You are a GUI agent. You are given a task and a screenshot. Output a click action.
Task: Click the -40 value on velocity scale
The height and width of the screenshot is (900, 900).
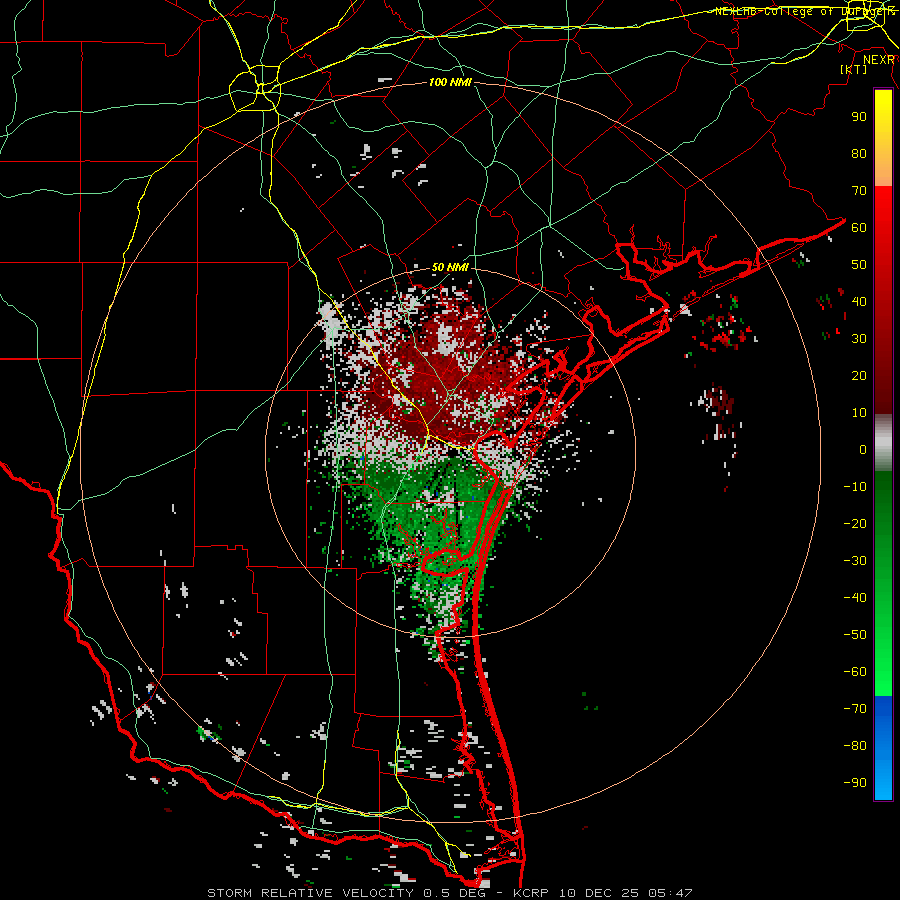[x=855, y=598]
